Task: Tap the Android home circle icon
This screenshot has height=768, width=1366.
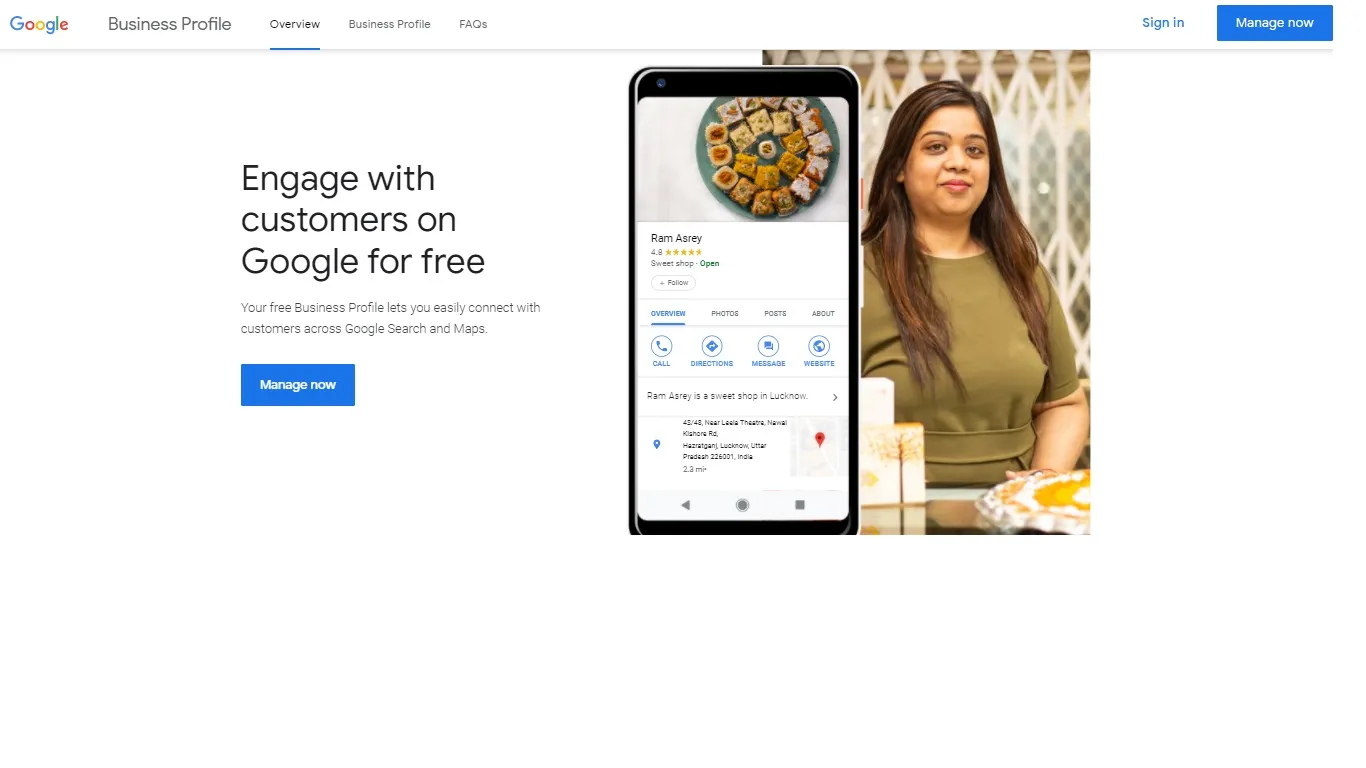Action: pyautogui.click(x=742, y=505)
